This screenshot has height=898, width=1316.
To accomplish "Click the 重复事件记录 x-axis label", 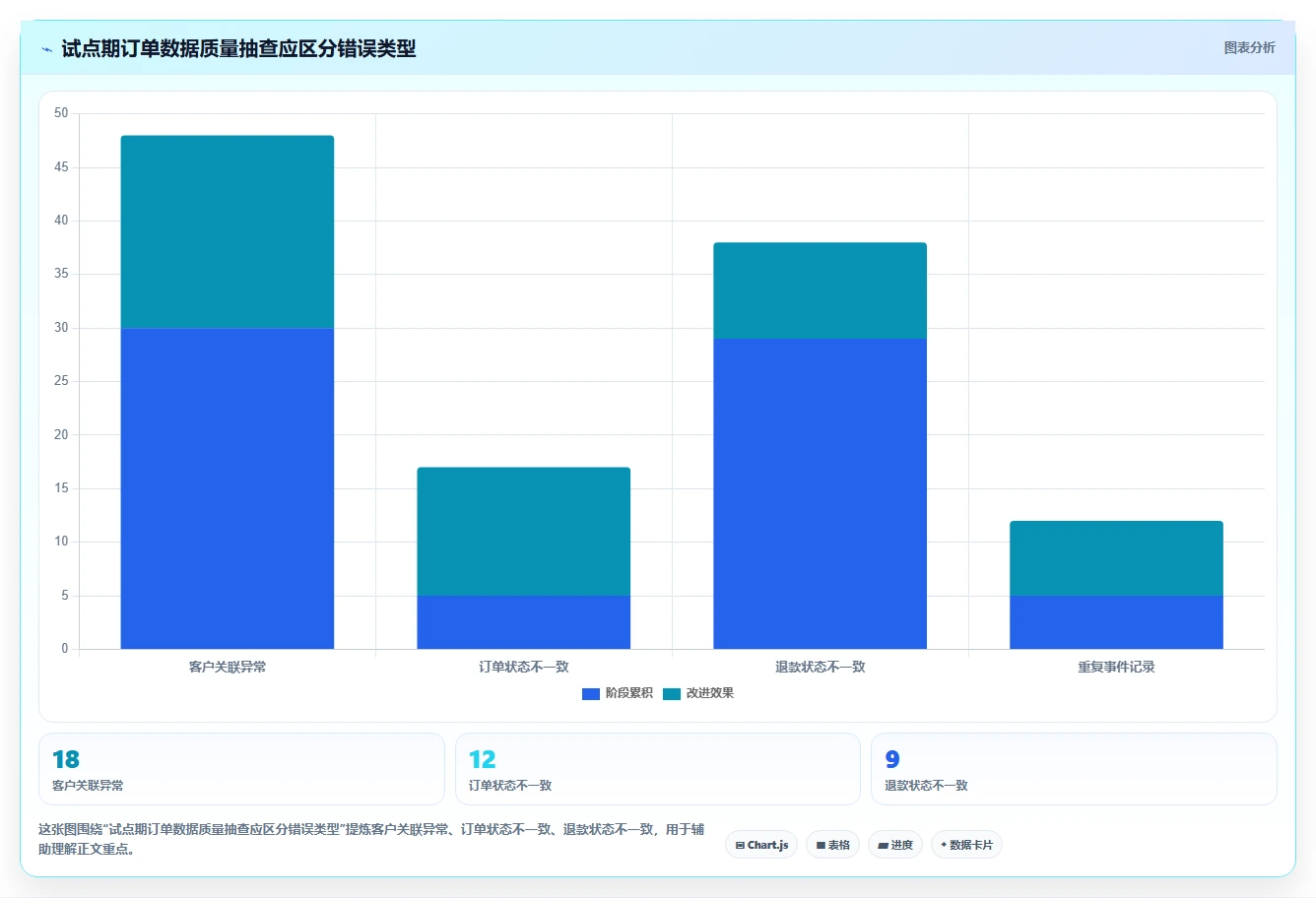I will (1117, 668).
